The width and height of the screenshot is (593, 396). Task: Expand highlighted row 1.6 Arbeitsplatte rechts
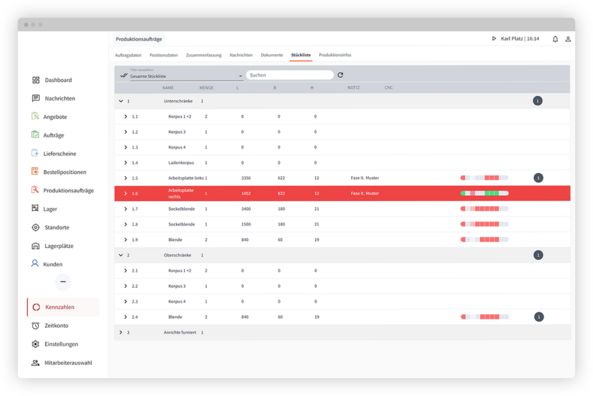[x=126, y=194]
